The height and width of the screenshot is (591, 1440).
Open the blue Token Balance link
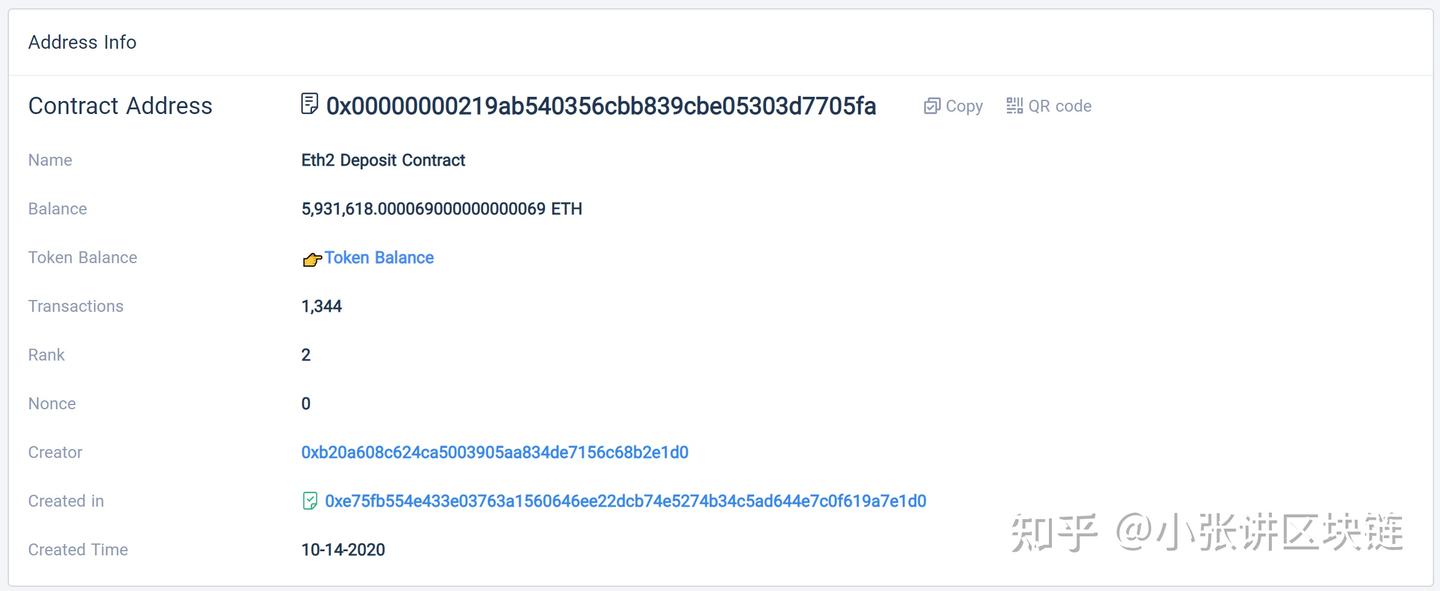click(x=379, y=258)
